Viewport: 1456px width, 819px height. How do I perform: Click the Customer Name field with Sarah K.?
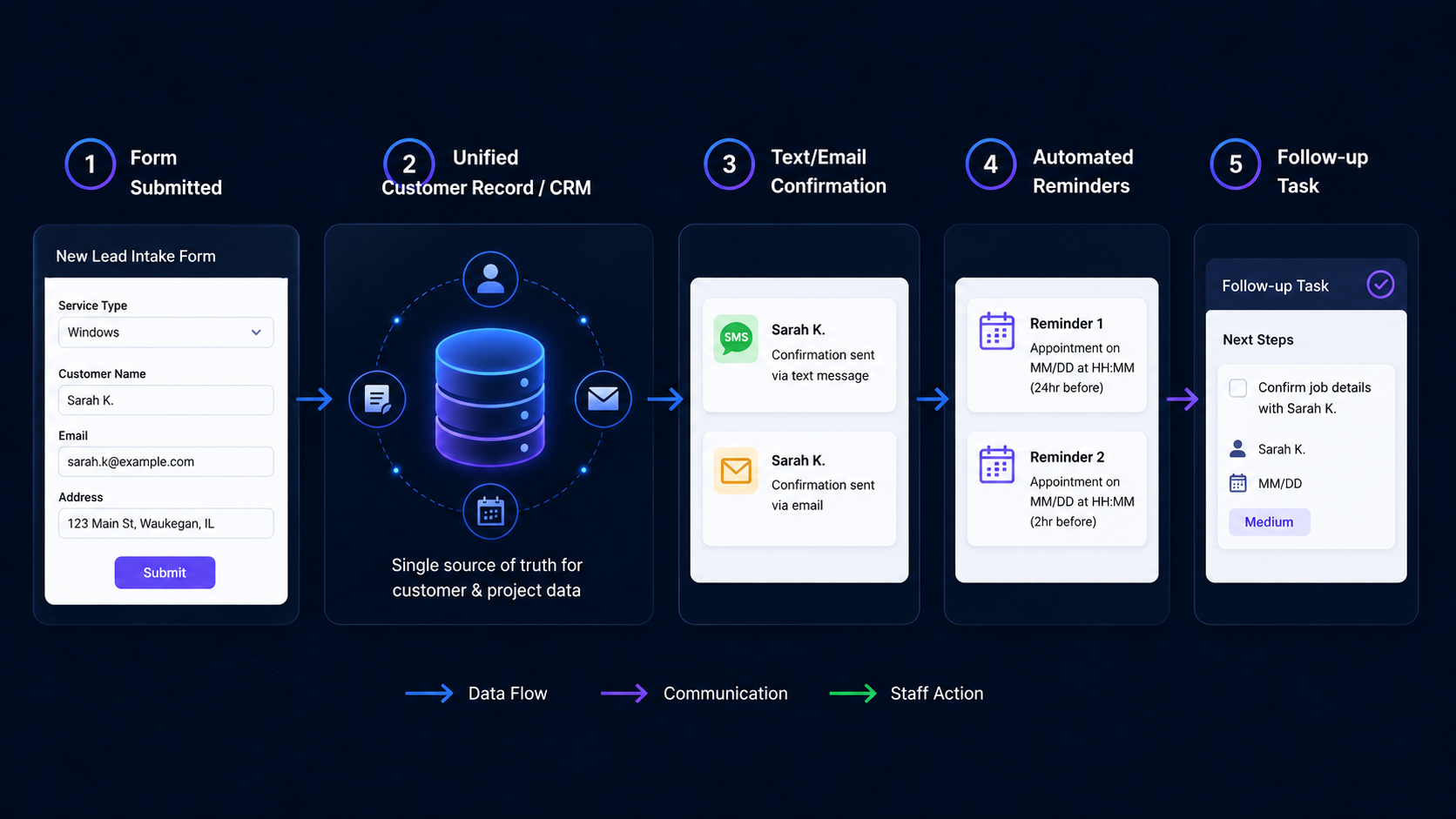tap(165, 400)
